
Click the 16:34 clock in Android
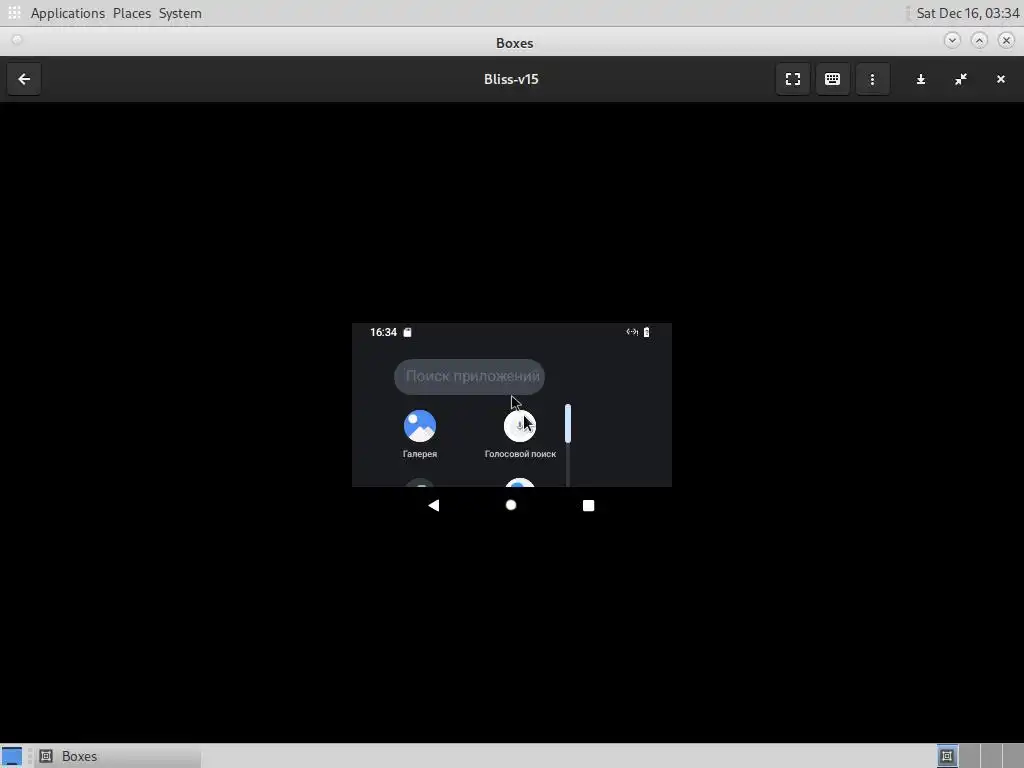coord(383,332)
